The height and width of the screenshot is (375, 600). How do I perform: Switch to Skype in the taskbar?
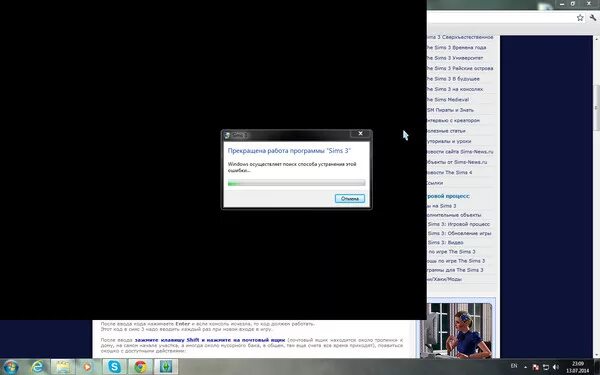tap(114, 367)
